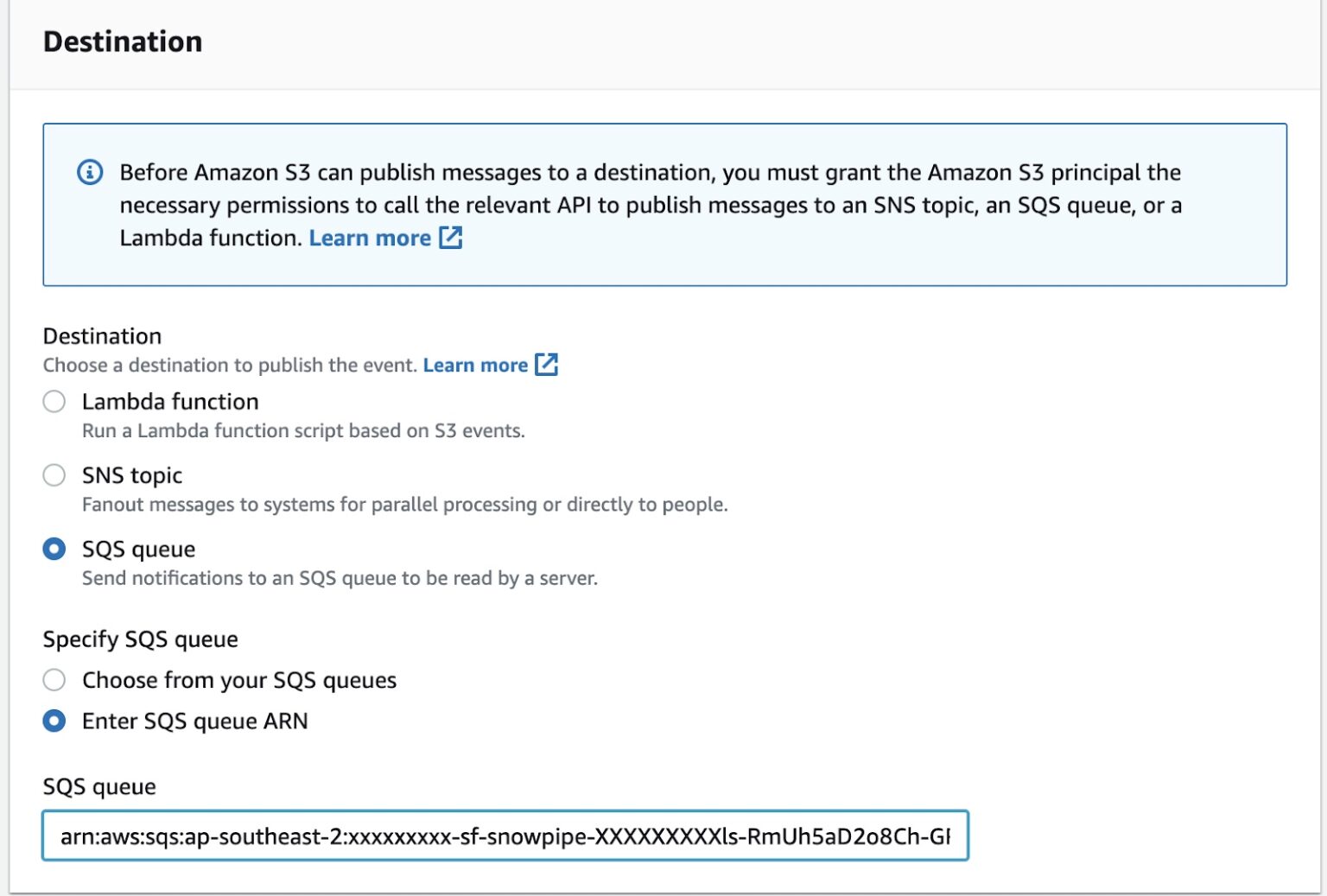Choose the 'Choose from your SQS queues' option

click(54, 680)
